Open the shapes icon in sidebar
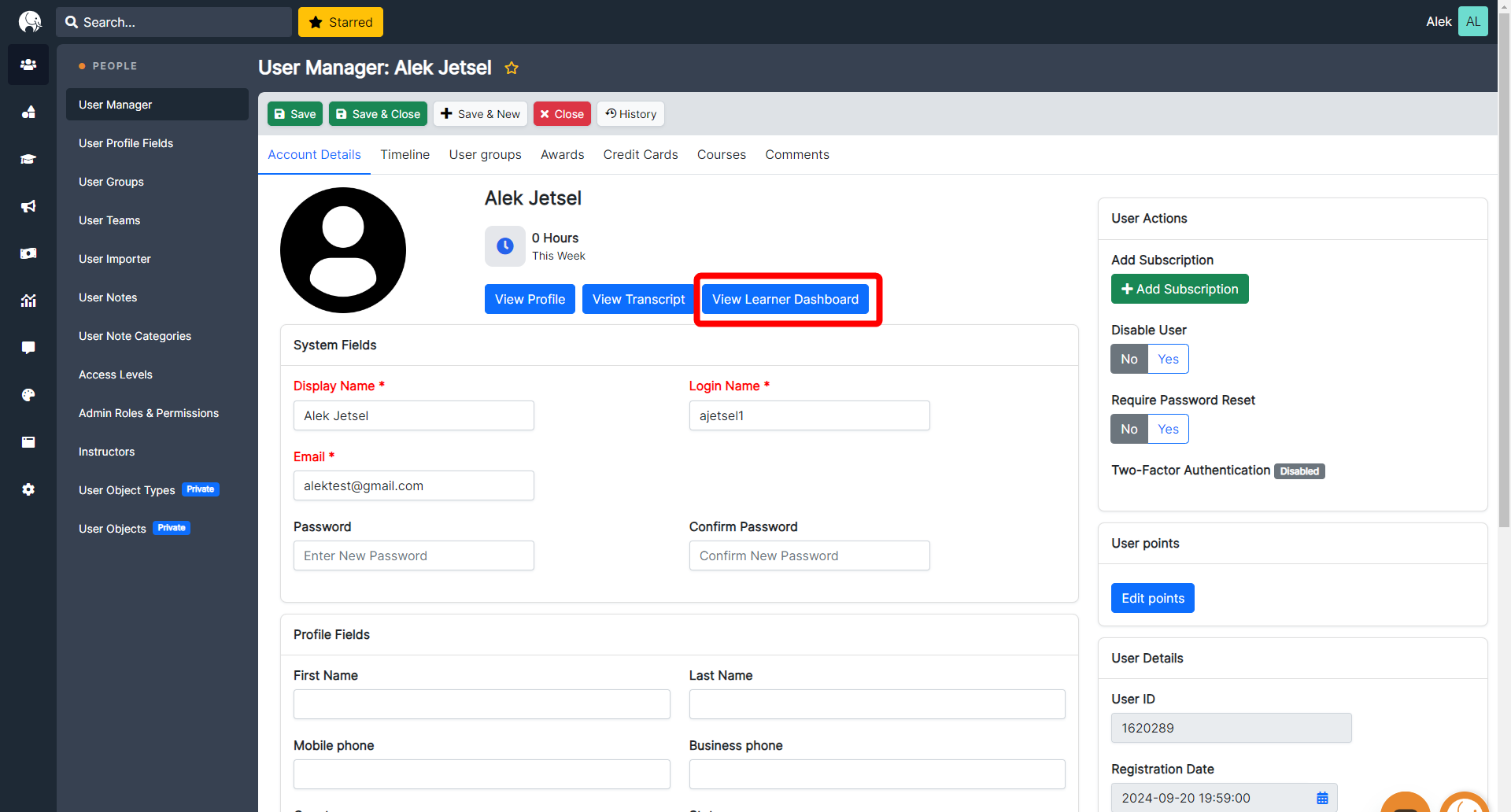 click(28, 112)
